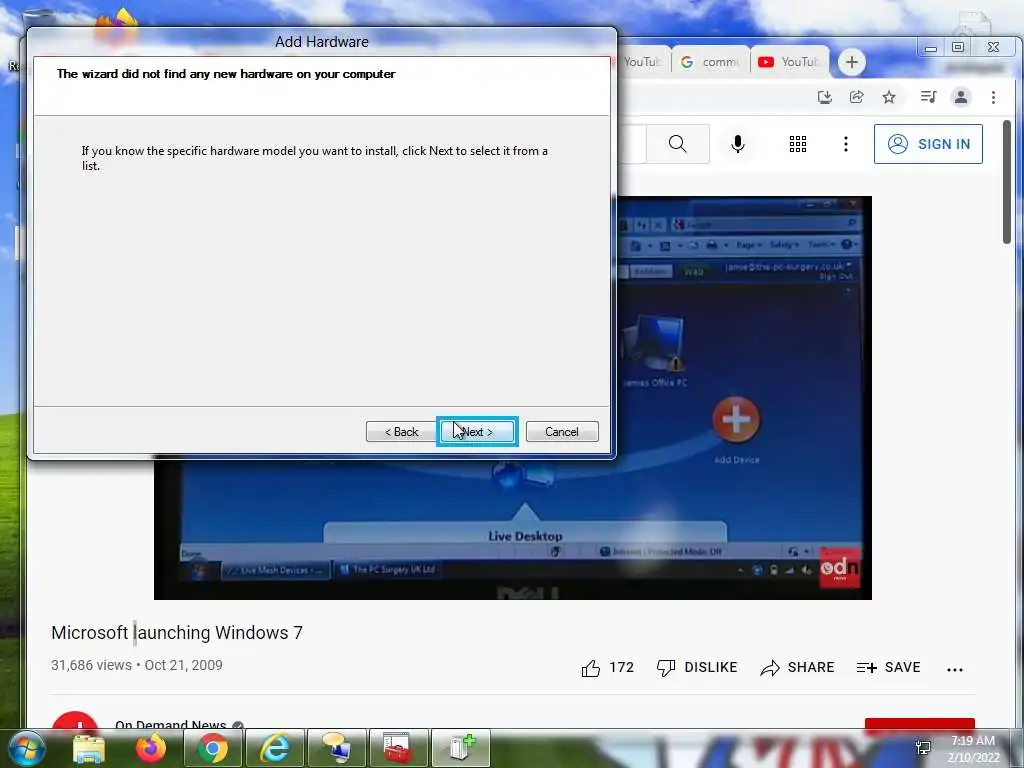Viewport: 1024px width, 768px height.
Task: Click the On Demand News channel avatar
Action: 75,721
